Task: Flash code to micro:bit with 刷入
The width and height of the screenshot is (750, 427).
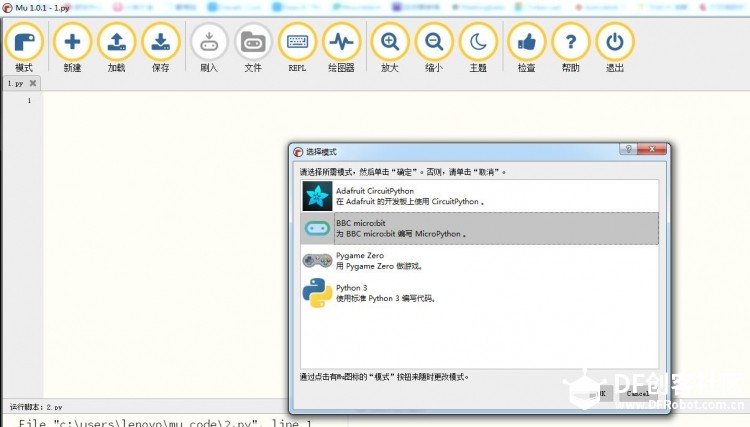Action: click(209, 47)
